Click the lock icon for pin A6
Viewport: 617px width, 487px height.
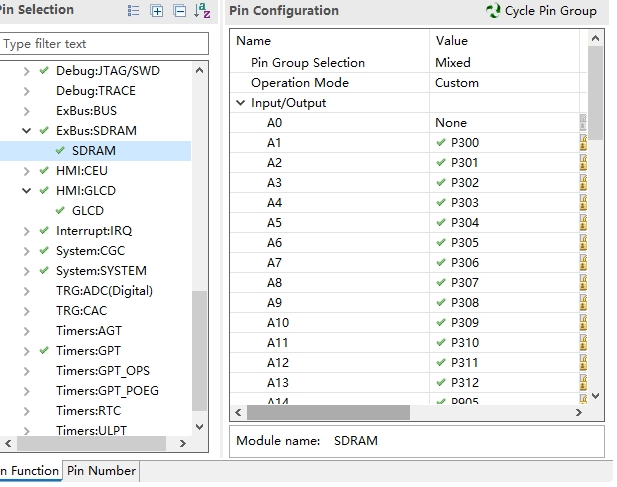click(x=583, y=243)
